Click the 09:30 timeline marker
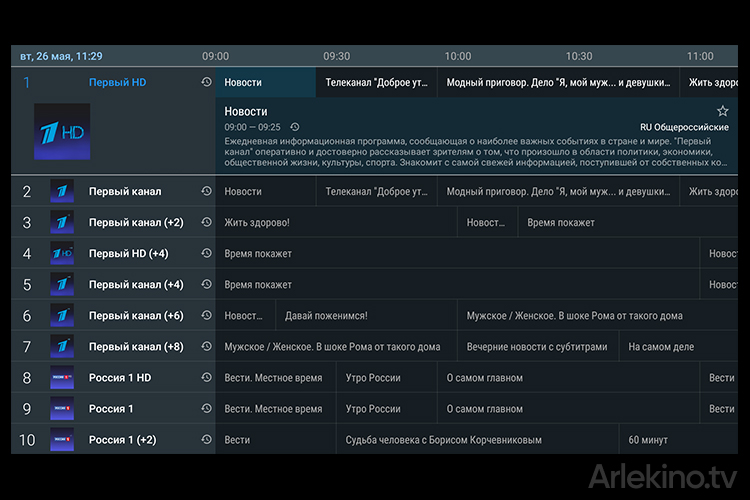 pos(337,56)
